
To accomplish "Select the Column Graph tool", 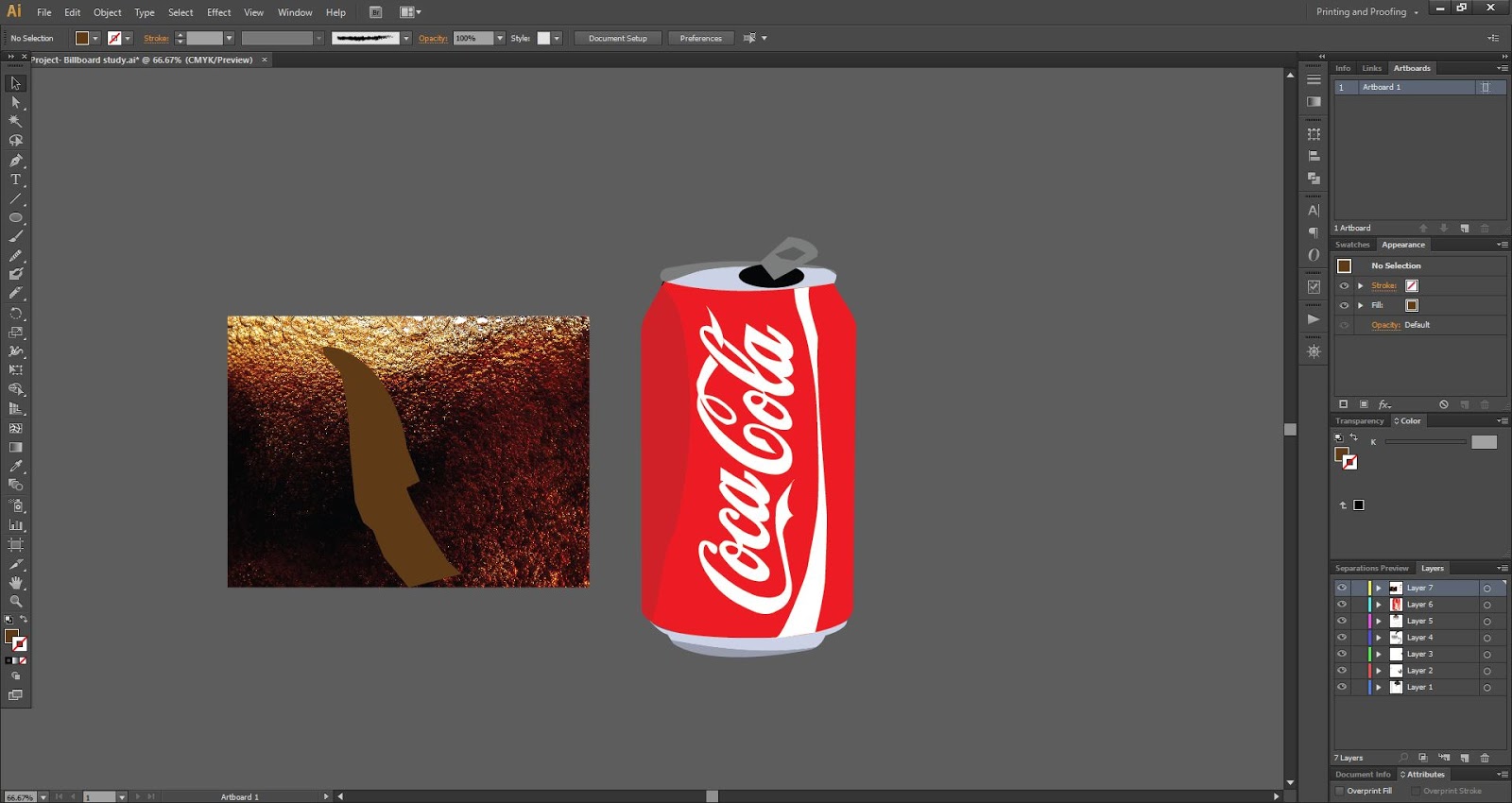I will [x=16, y=525].
